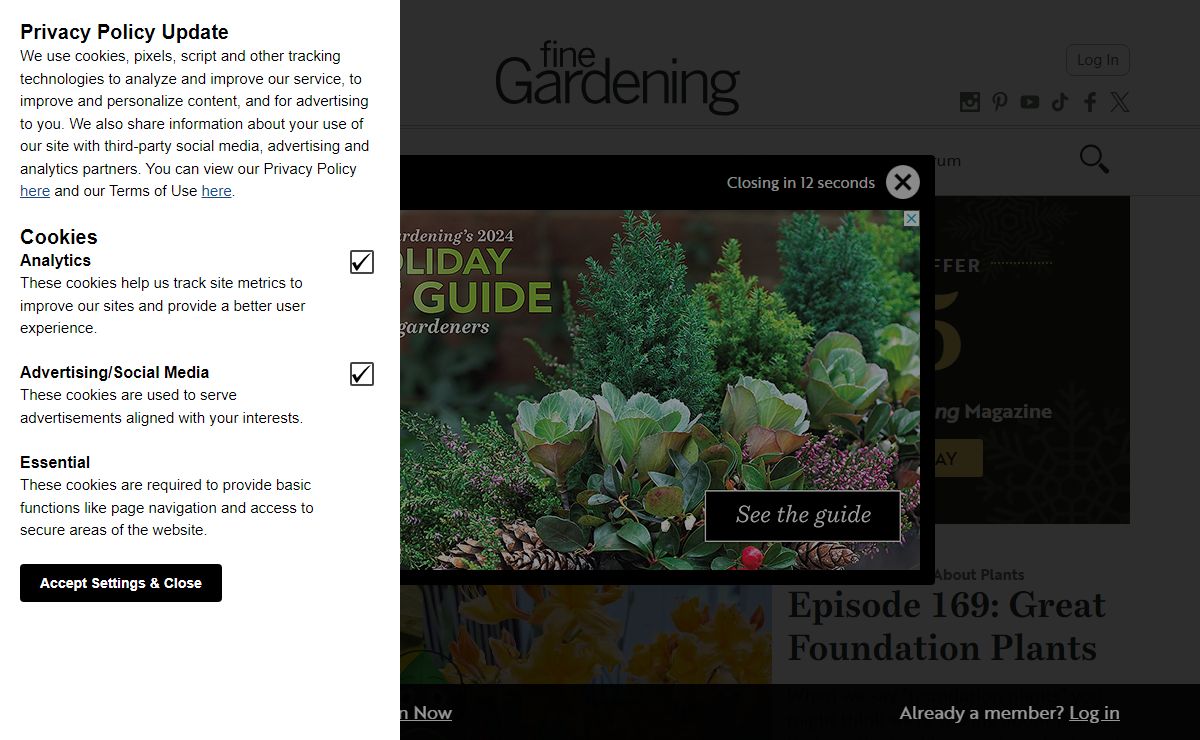Click the AdChoices icon on popup ad
Screen dimensions: 1200x740
coord(911,218)
